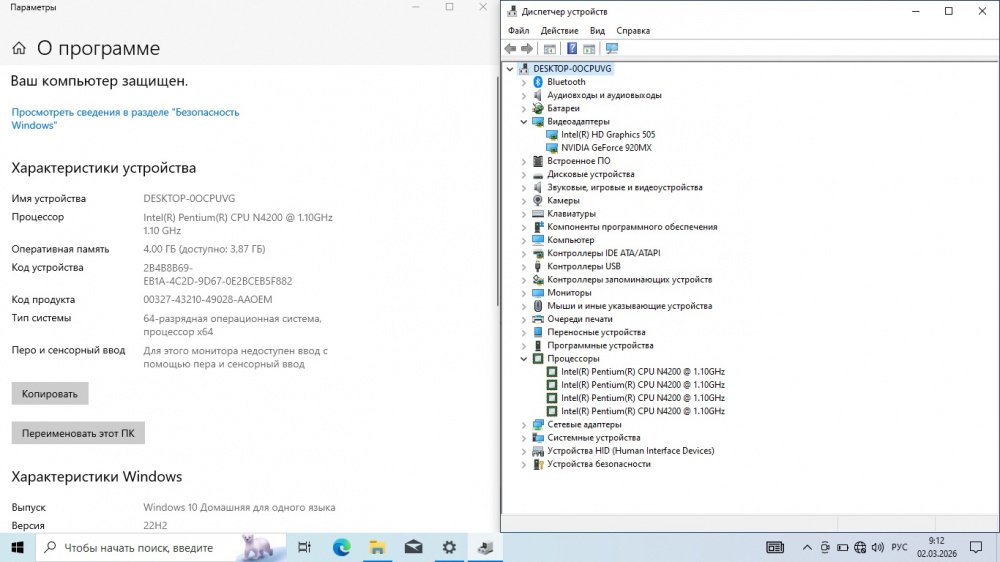Viewport: 1000px width, 562px height.
Task: Select the Мониторы category
Action: 569,293
